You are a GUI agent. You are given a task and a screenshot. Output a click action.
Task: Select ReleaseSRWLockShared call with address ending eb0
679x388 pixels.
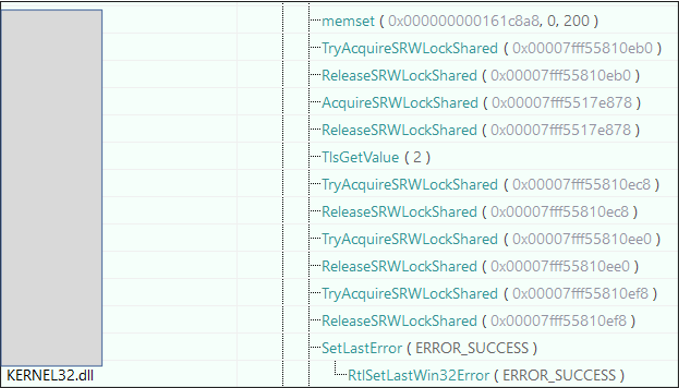[x=481, y=75]
